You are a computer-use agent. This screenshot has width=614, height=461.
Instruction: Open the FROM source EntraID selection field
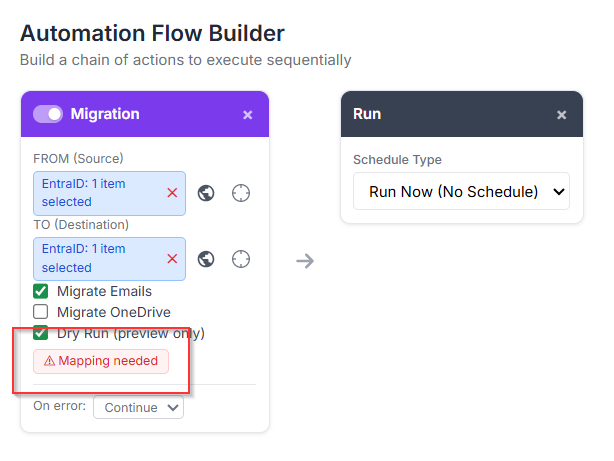[x=95, y=193]
